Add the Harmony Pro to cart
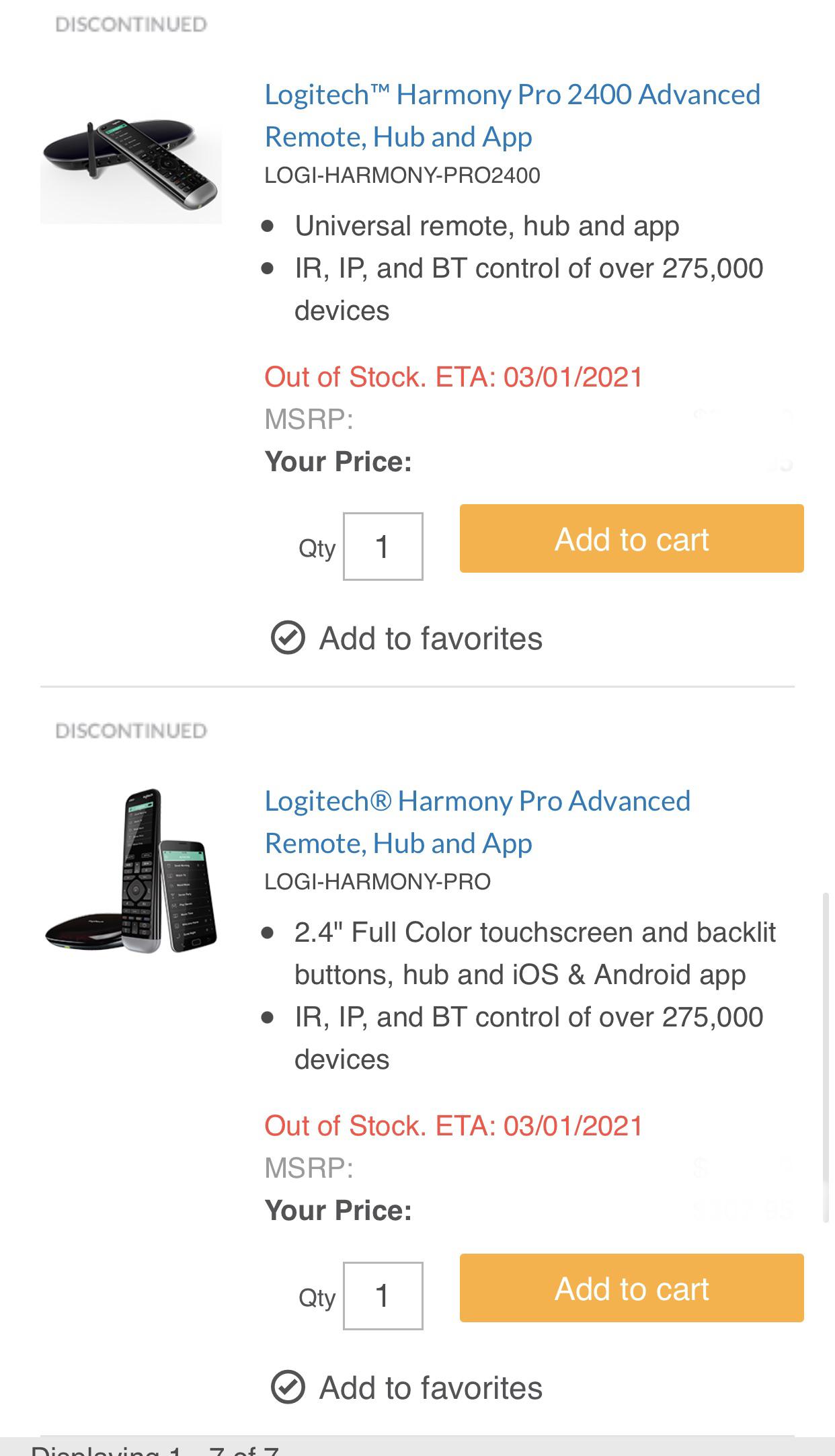Screen dimensions: 835x1456 (631, 1288)
